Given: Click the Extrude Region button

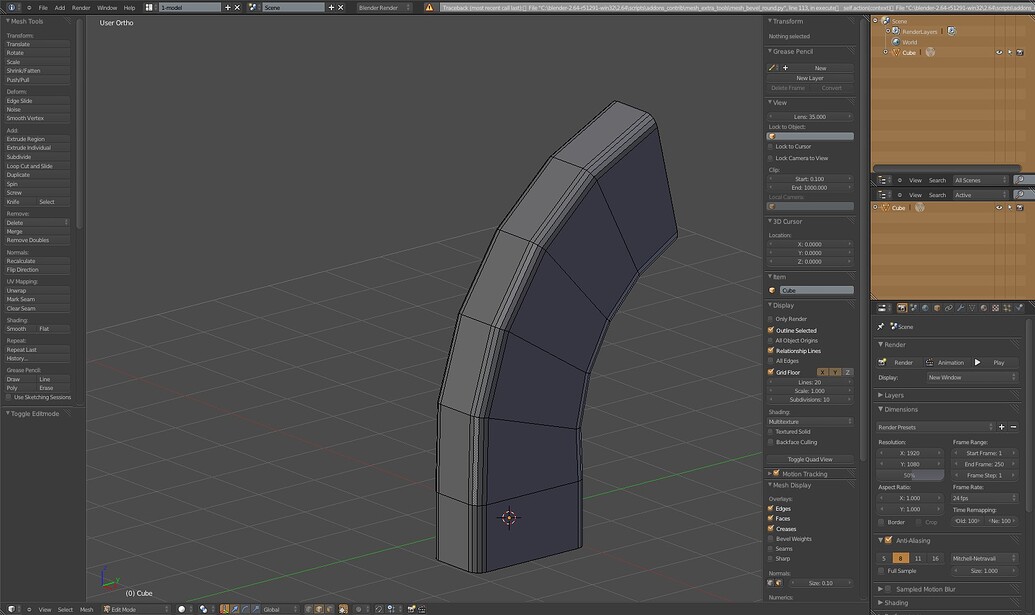Looking at the screenshot, I should click(x=38, y=139).
